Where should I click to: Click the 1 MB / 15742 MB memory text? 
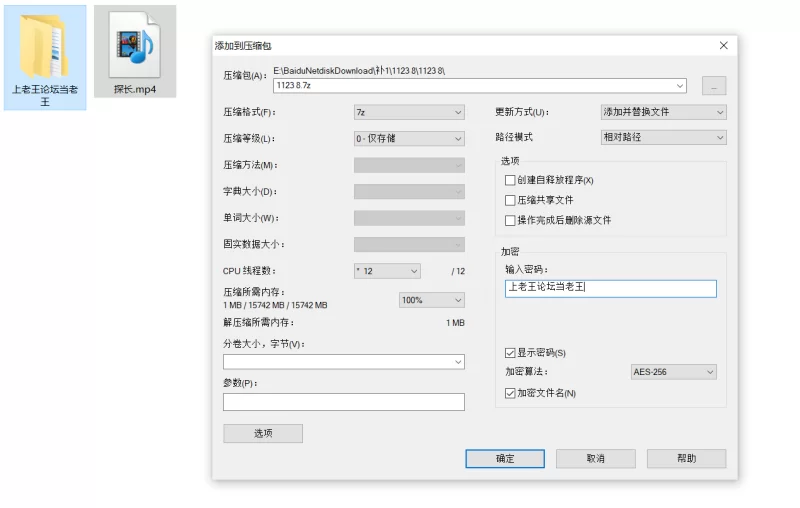click(275, 305)
